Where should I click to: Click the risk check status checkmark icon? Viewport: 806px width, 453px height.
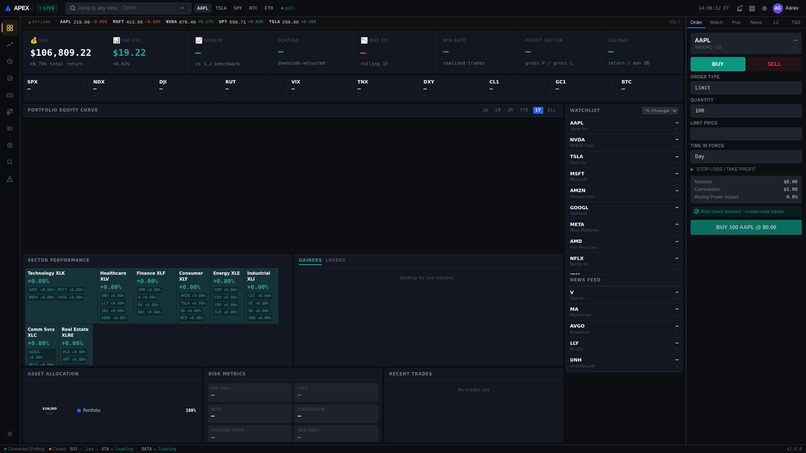(x=697, y=211)
